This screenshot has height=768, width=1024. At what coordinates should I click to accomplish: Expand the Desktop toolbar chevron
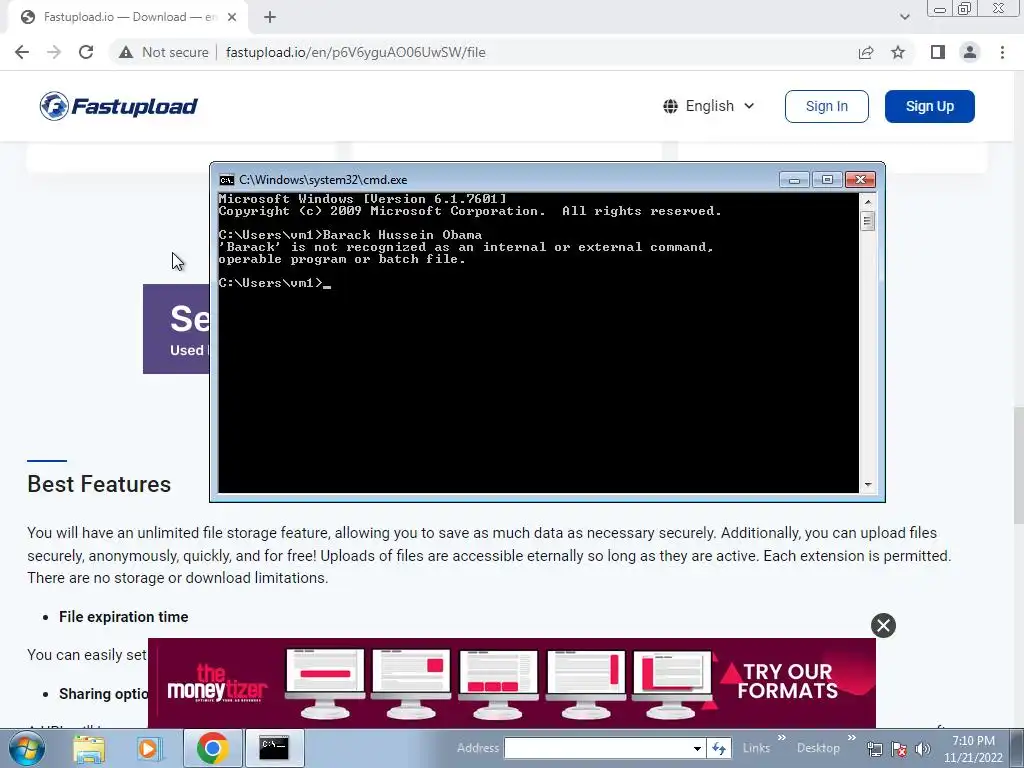(851, 738)
